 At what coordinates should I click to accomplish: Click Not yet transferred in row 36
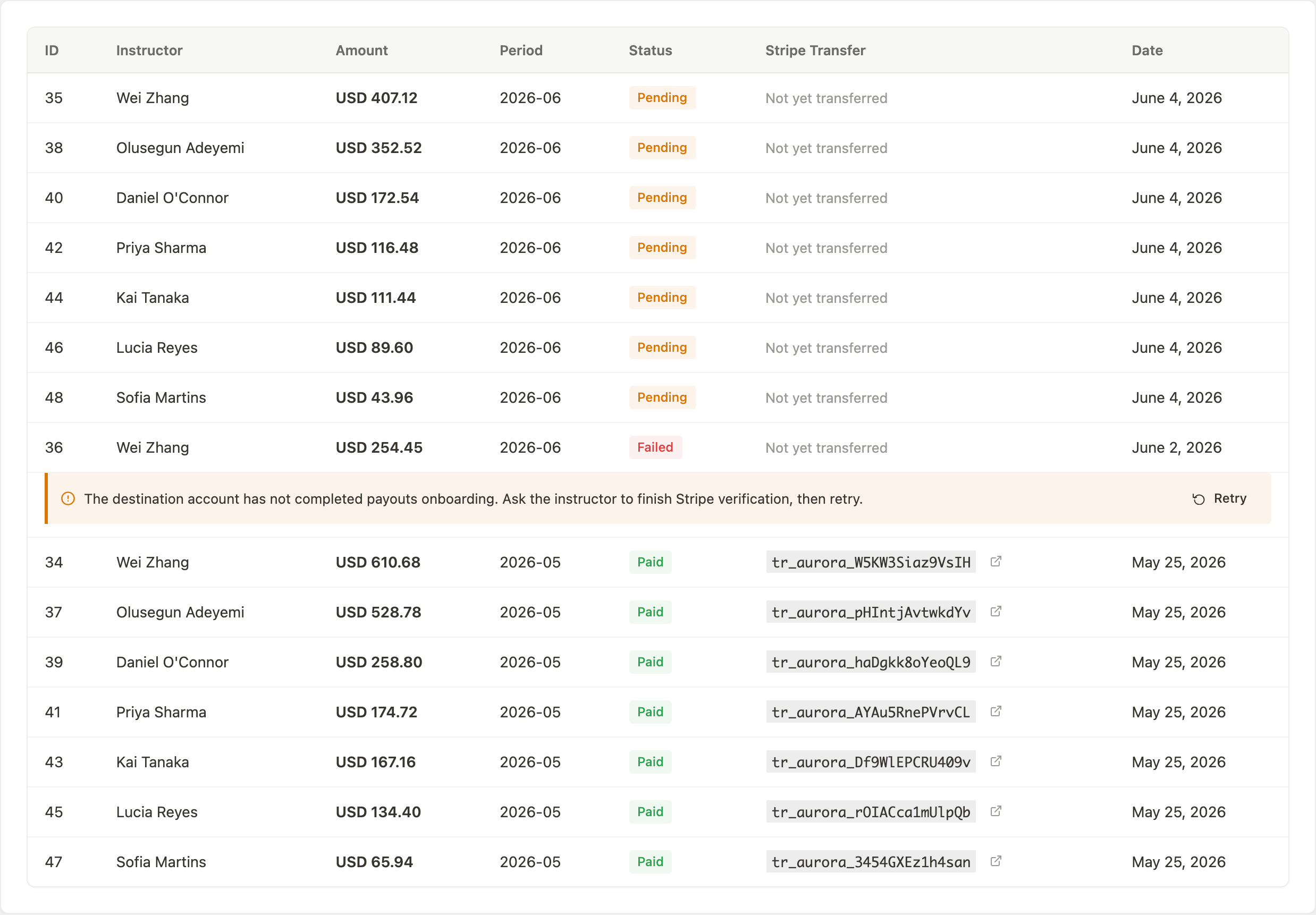click(x=826, y=447)
